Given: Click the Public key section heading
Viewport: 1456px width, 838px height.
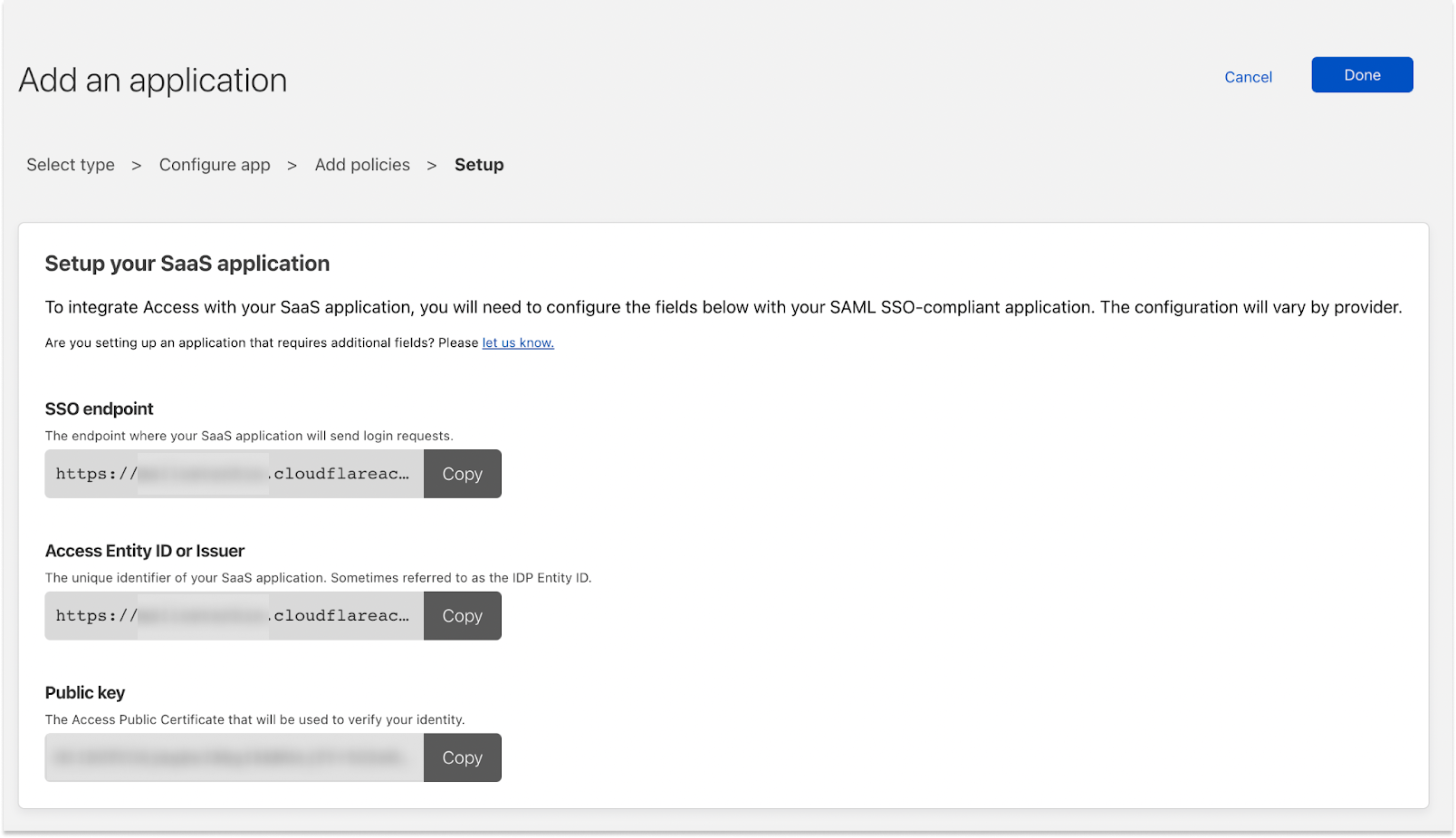Looking at the screenshot, I should coord(84,692).
